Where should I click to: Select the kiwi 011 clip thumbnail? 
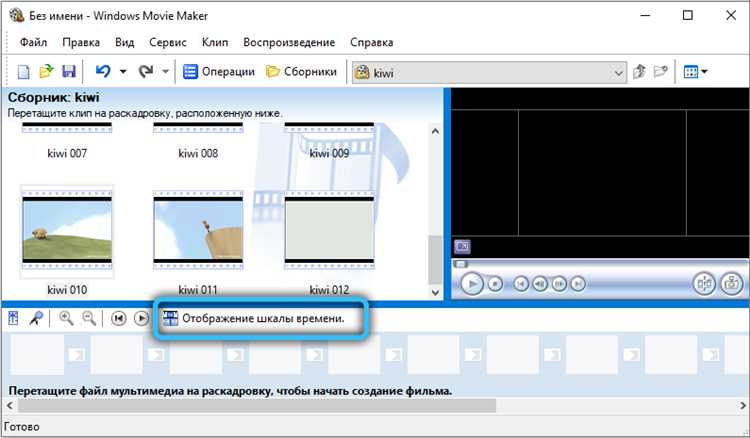198,230
